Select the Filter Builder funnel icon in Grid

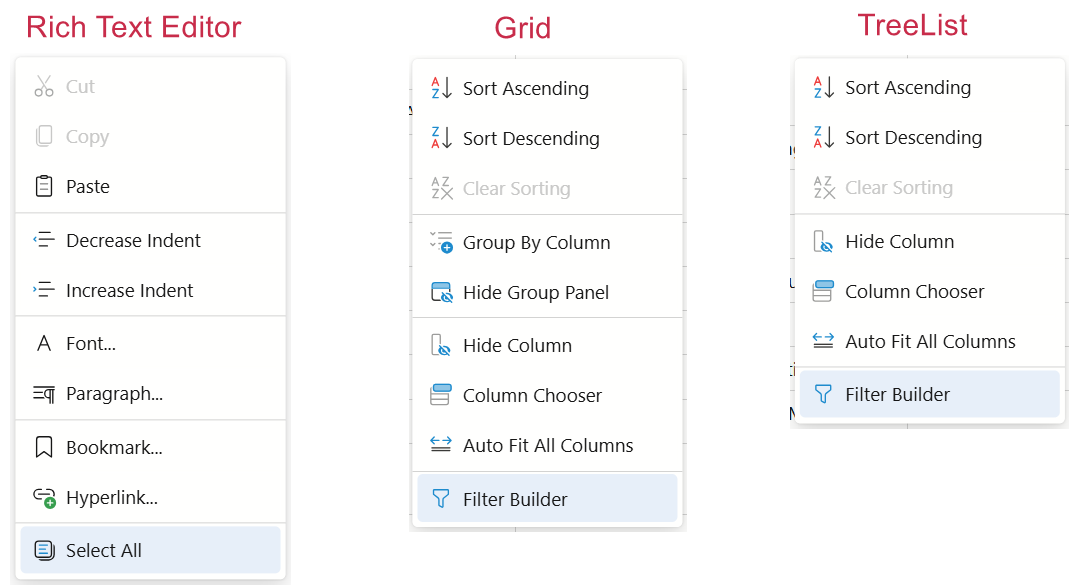tap(440, 497)
